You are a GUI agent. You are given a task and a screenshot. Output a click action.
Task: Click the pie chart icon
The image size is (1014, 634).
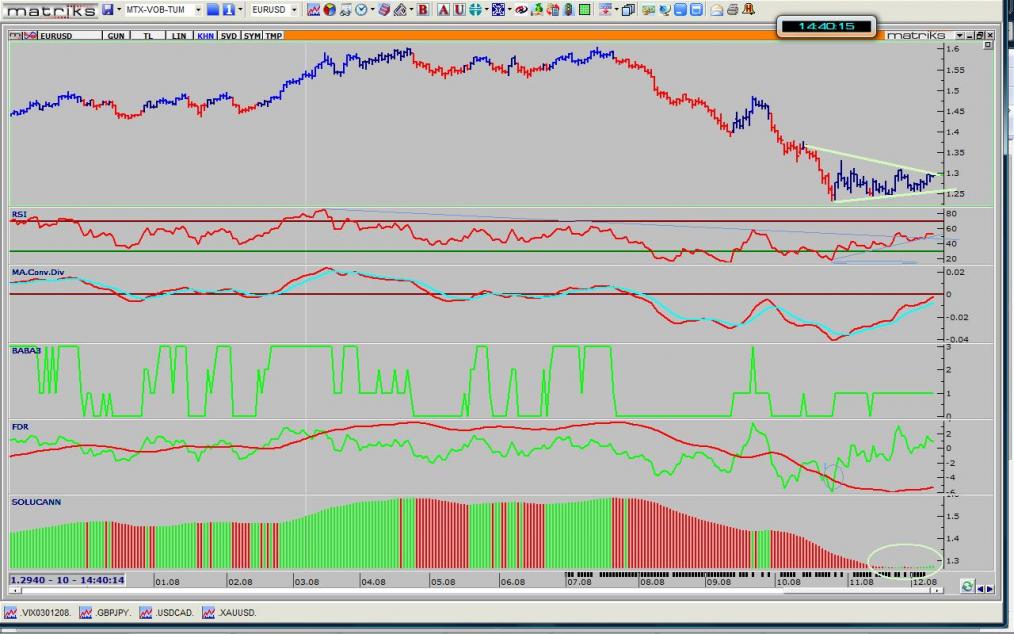point(329,9)
